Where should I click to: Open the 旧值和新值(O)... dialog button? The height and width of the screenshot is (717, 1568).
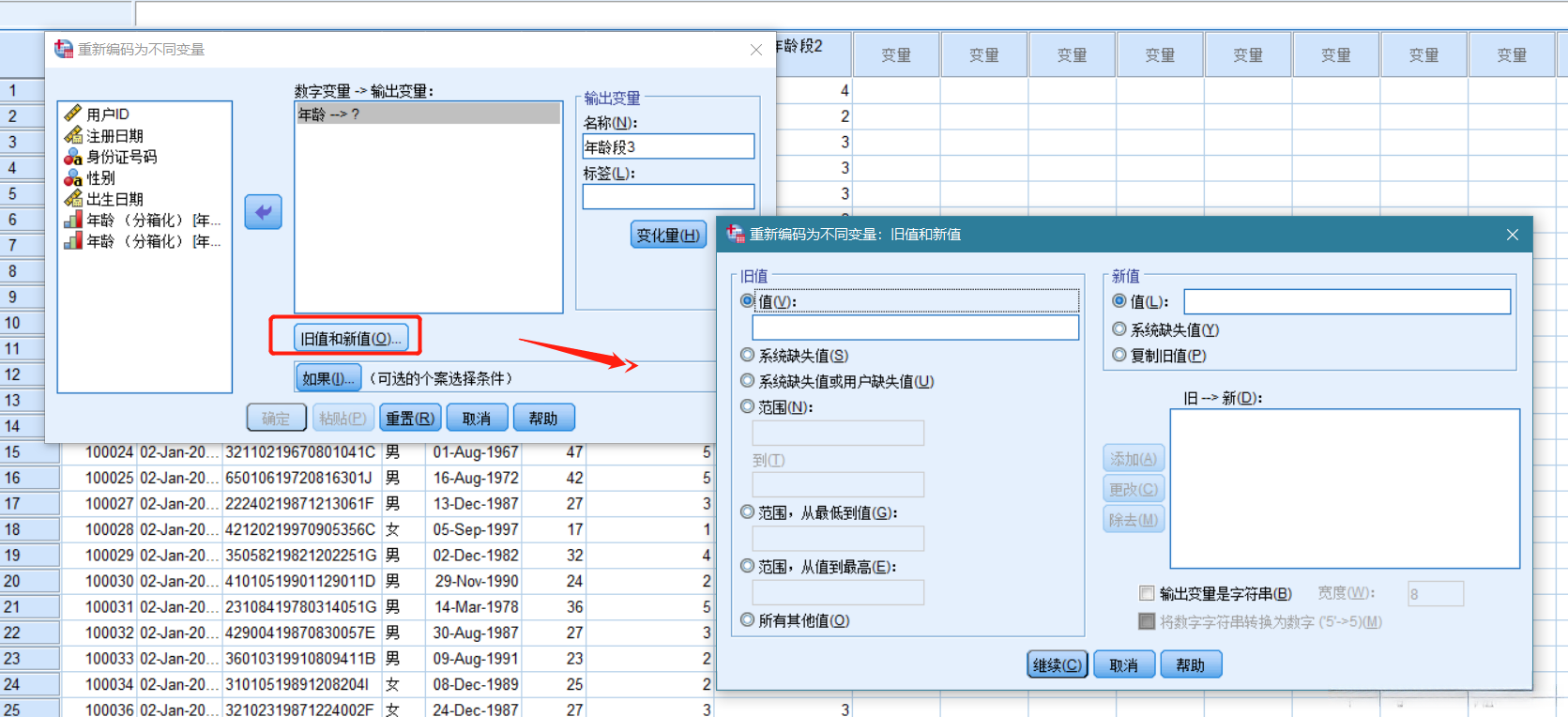click(351, 339)
